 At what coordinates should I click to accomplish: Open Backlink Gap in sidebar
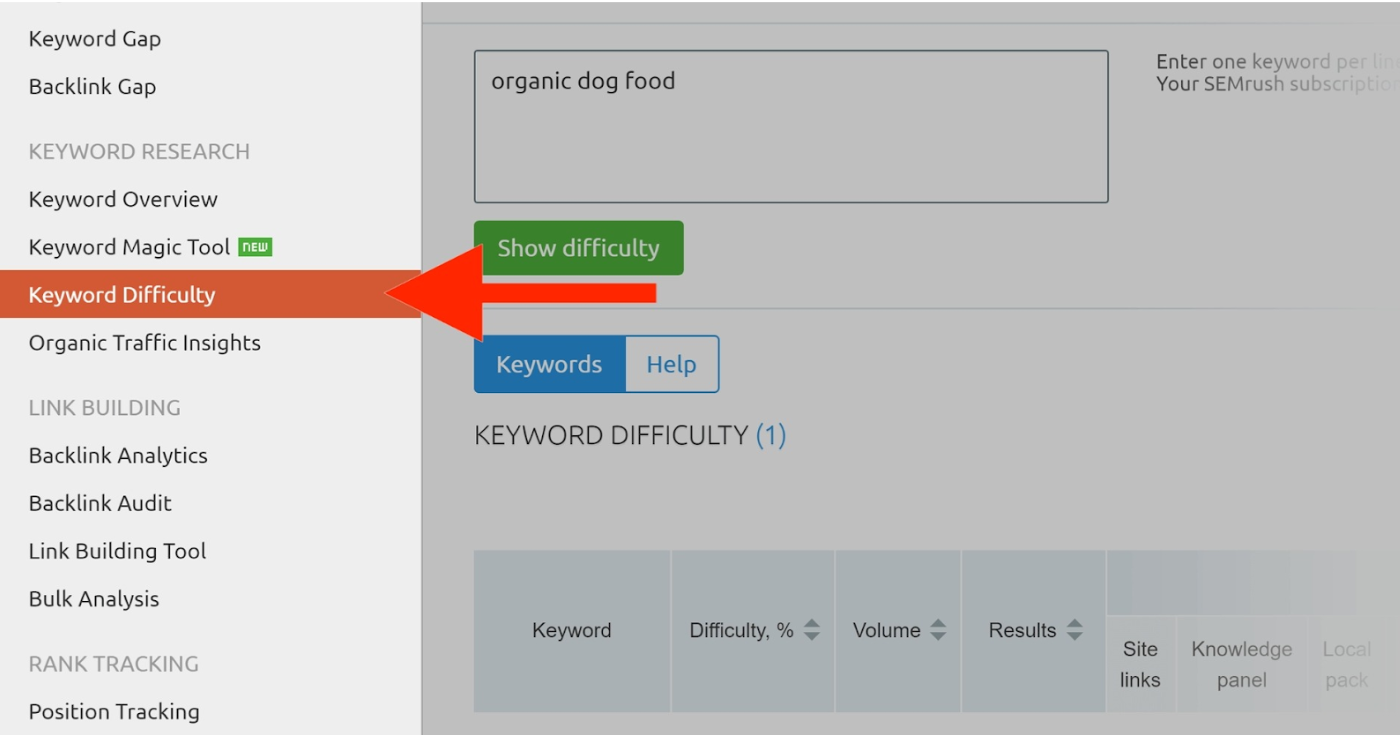point(92,87)
